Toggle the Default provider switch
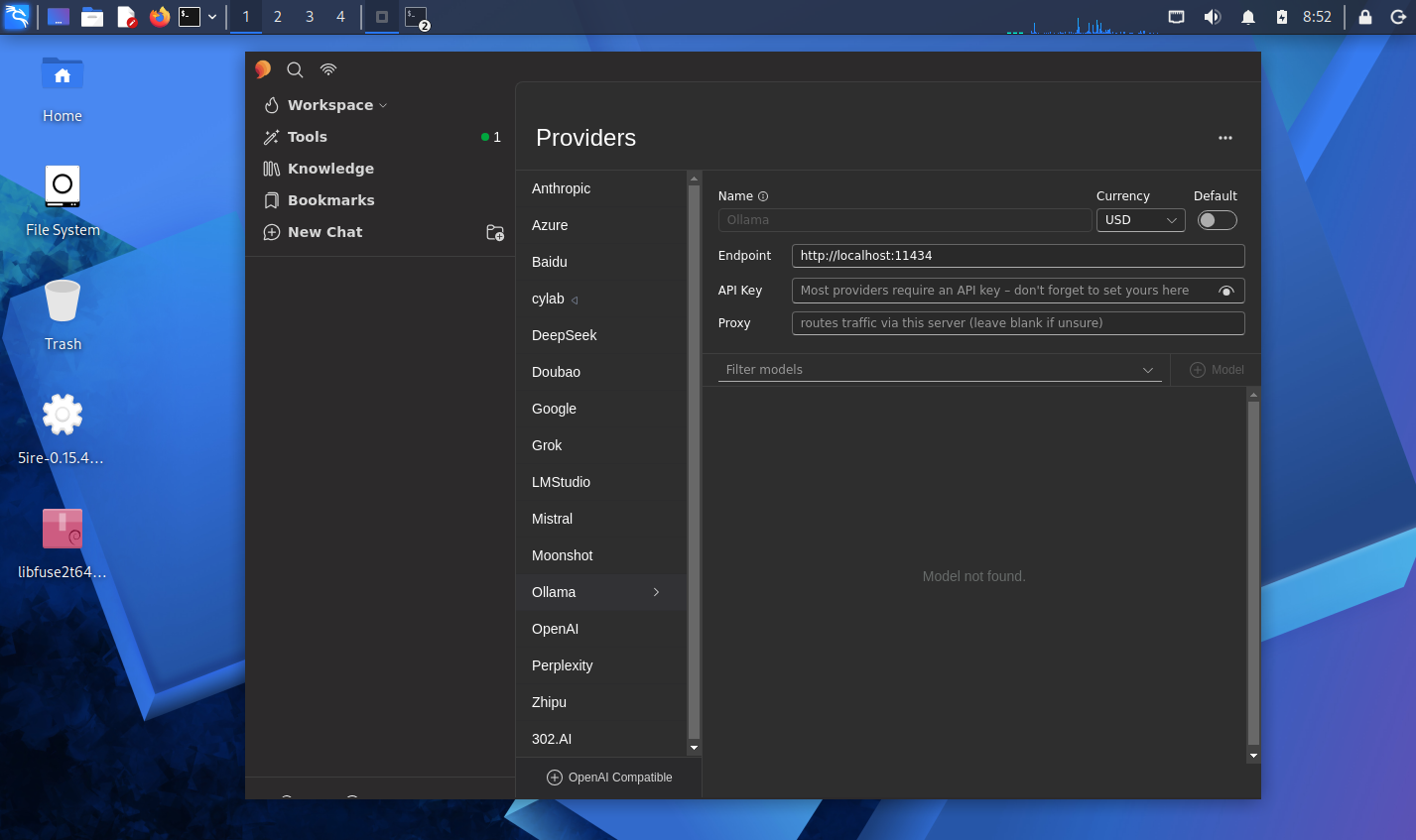This screenshot has height=840, width=1416. [1217, 220]
